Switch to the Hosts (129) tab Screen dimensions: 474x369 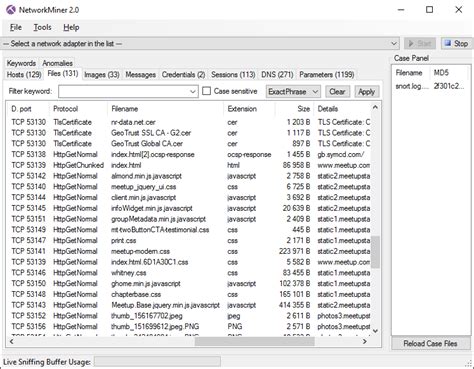click(24, 75)
